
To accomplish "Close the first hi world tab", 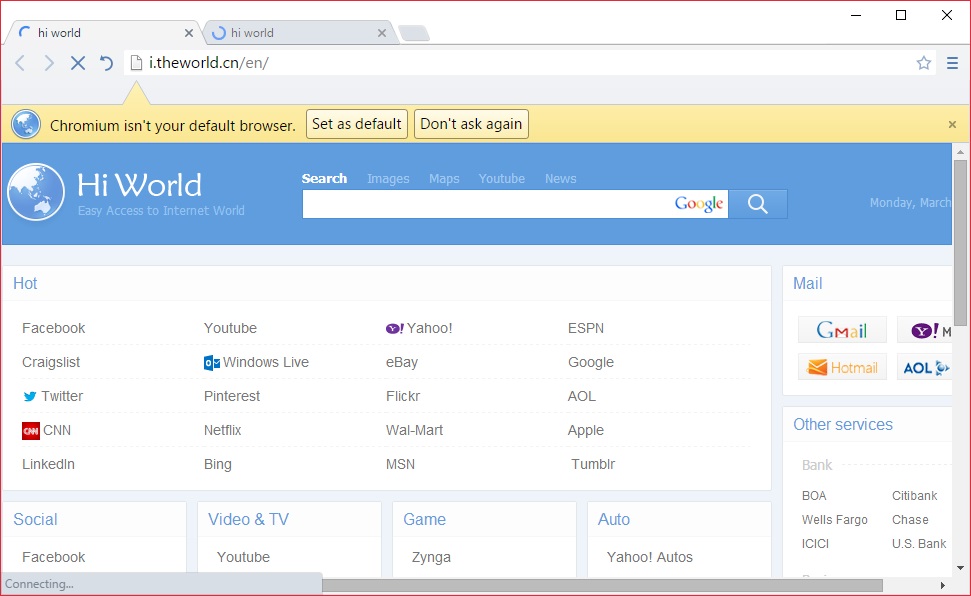I will tap(189, 33).
